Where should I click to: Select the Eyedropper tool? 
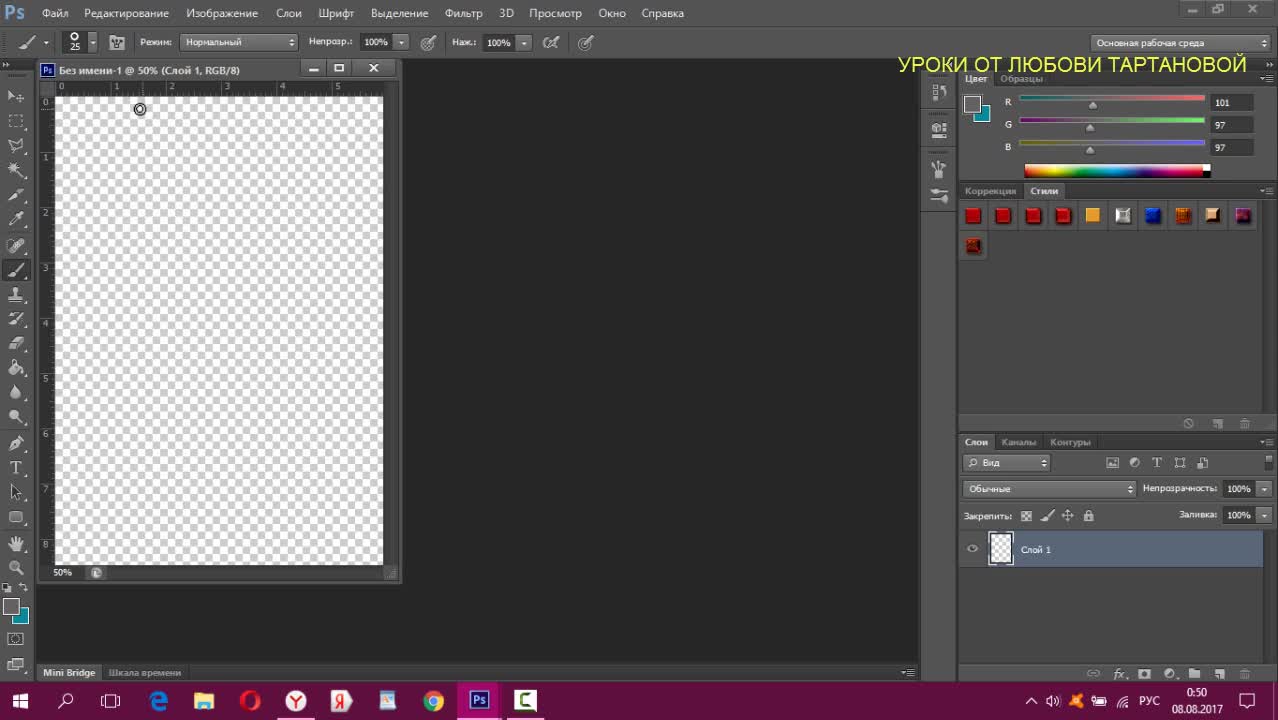pos(16,220)
